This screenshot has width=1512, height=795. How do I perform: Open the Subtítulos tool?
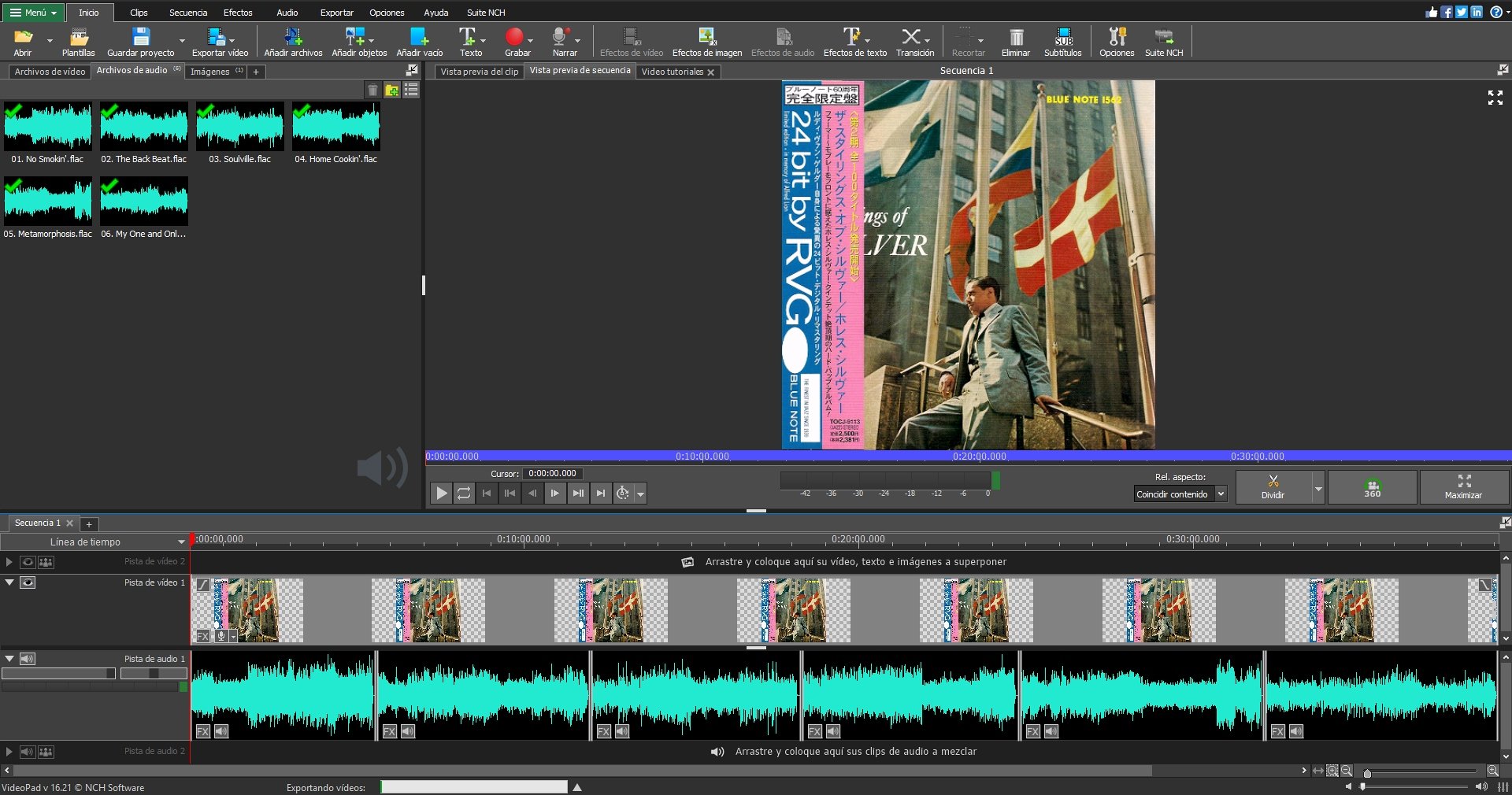(1062, 42)
